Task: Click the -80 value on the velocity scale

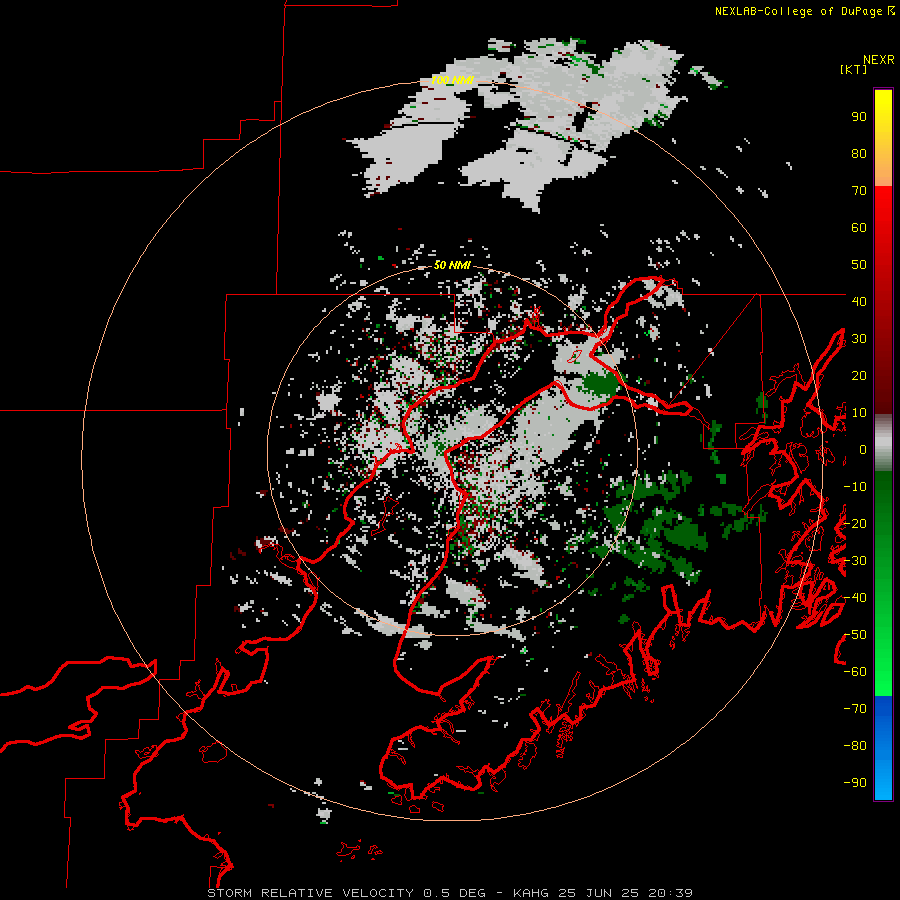Action: click(855, 746)
